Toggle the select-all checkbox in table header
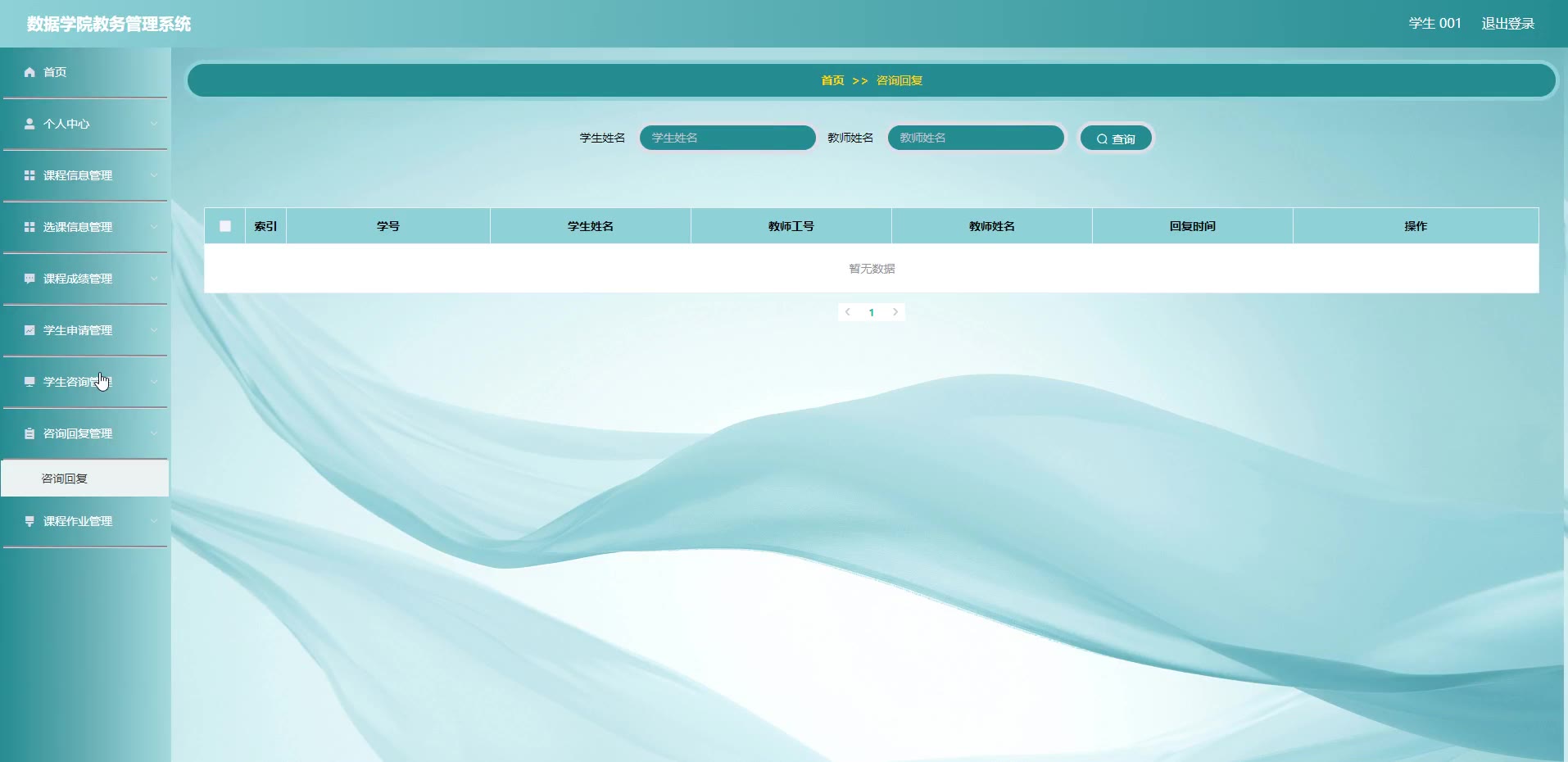1568x762 pixels. pos(225,226)
